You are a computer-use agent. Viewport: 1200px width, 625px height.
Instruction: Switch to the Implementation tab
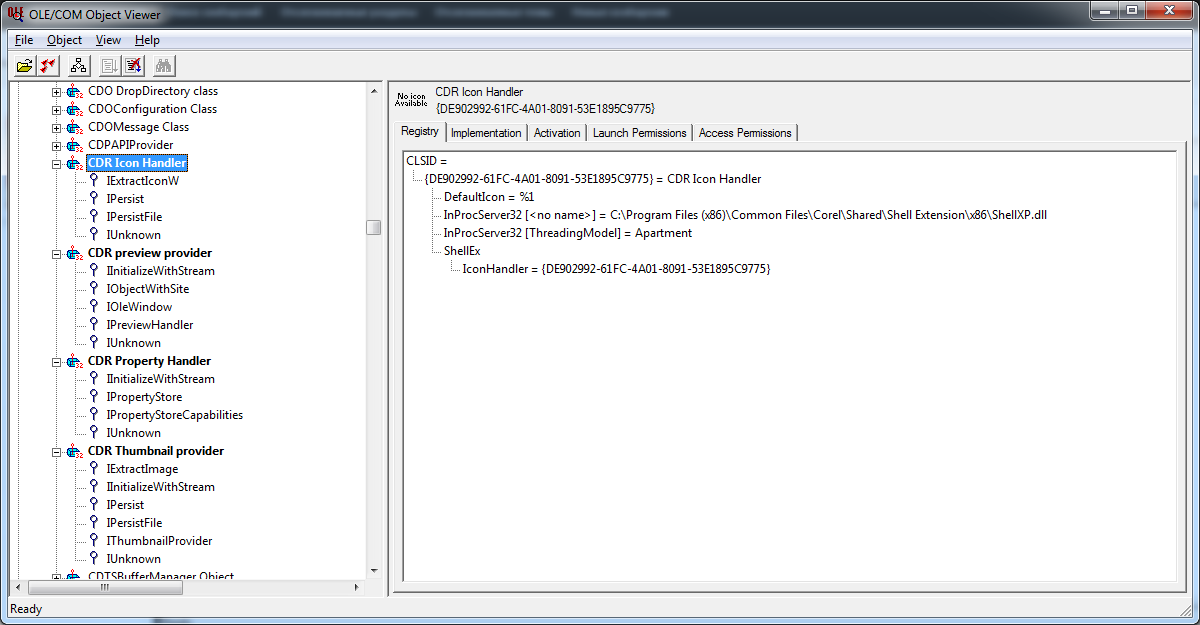tap(486, 133)
